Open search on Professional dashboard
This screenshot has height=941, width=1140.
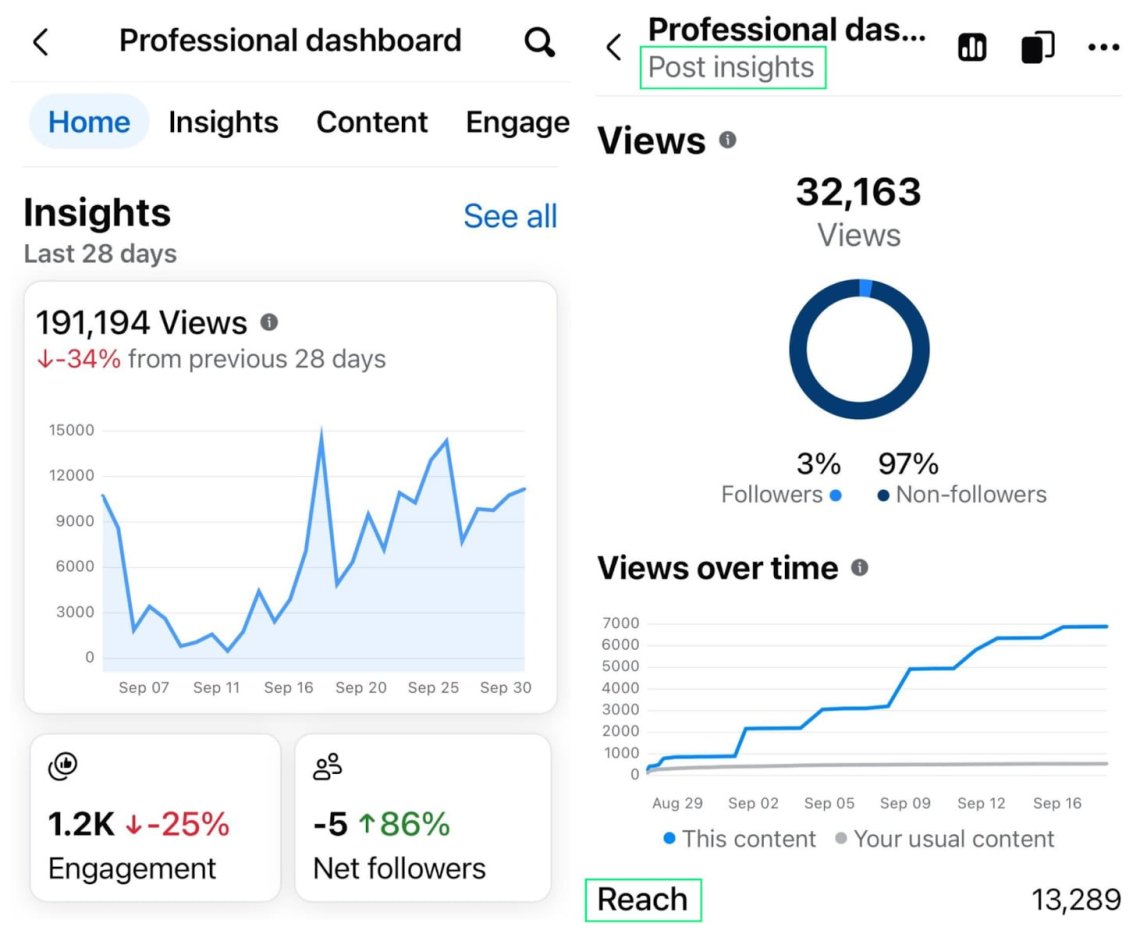click(x=539, y=42)
